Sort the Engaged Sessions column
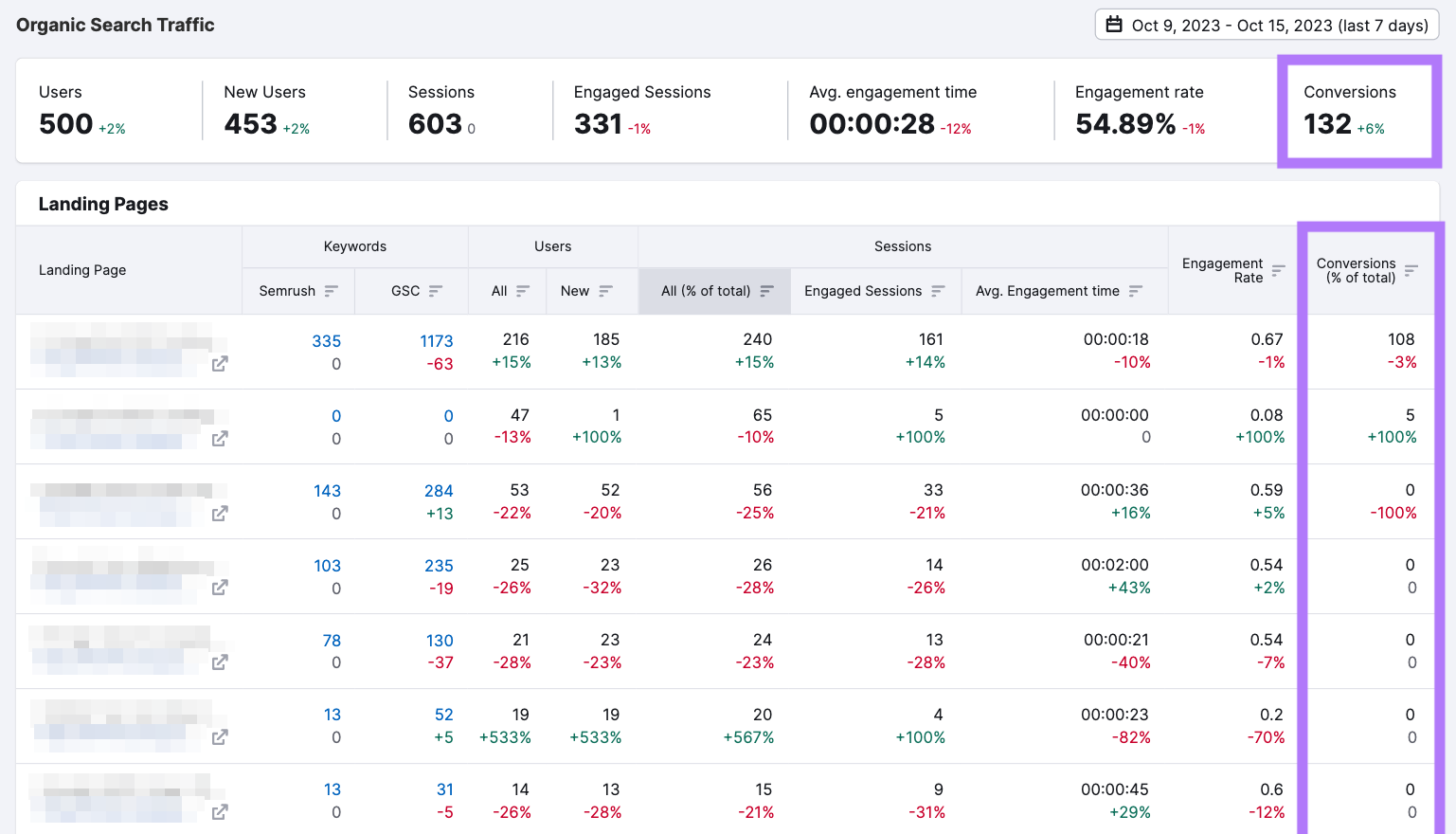 [x=937, y=291]
